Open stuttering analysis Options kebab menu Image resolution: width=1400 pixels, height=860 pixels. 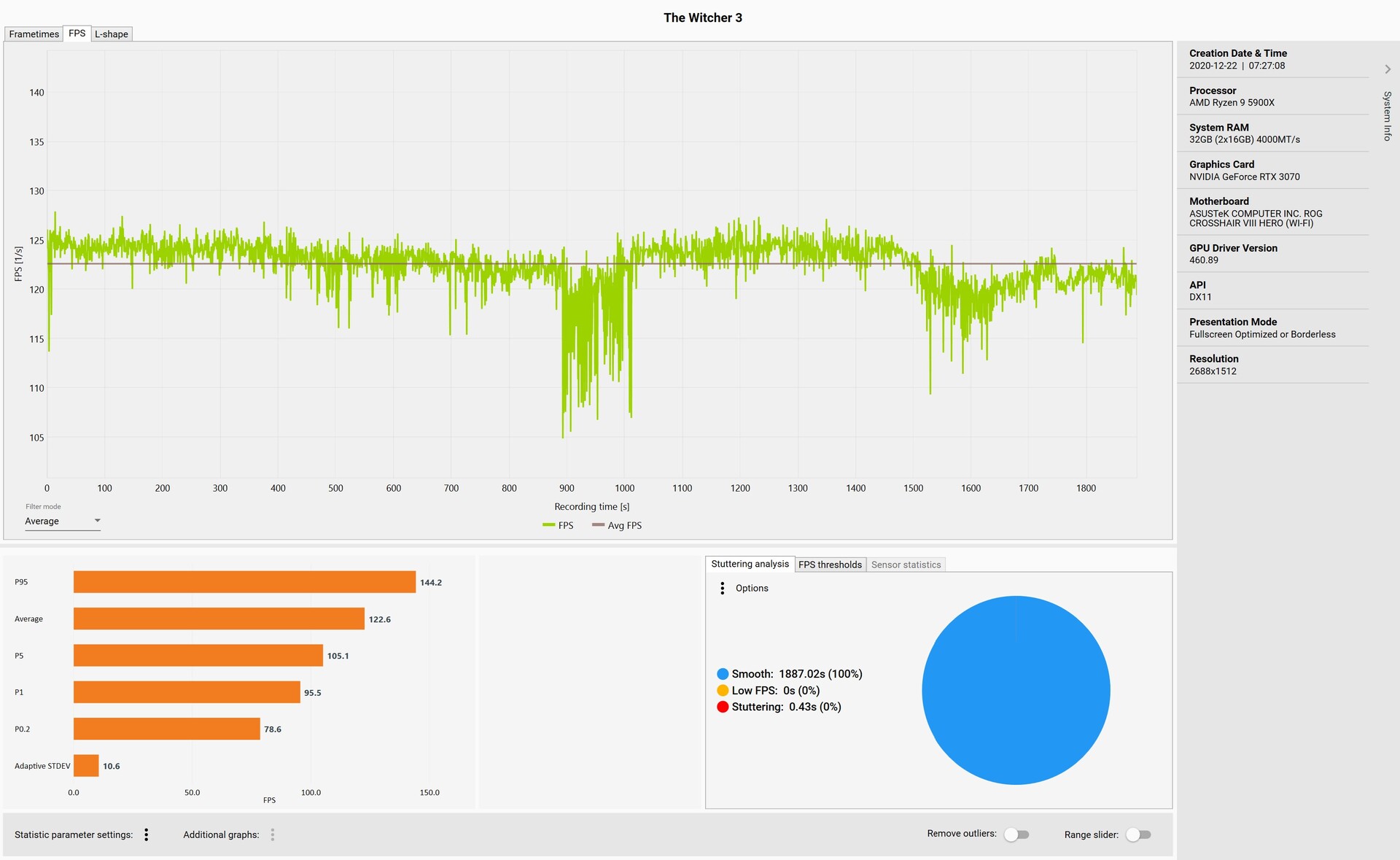point(722,588)
